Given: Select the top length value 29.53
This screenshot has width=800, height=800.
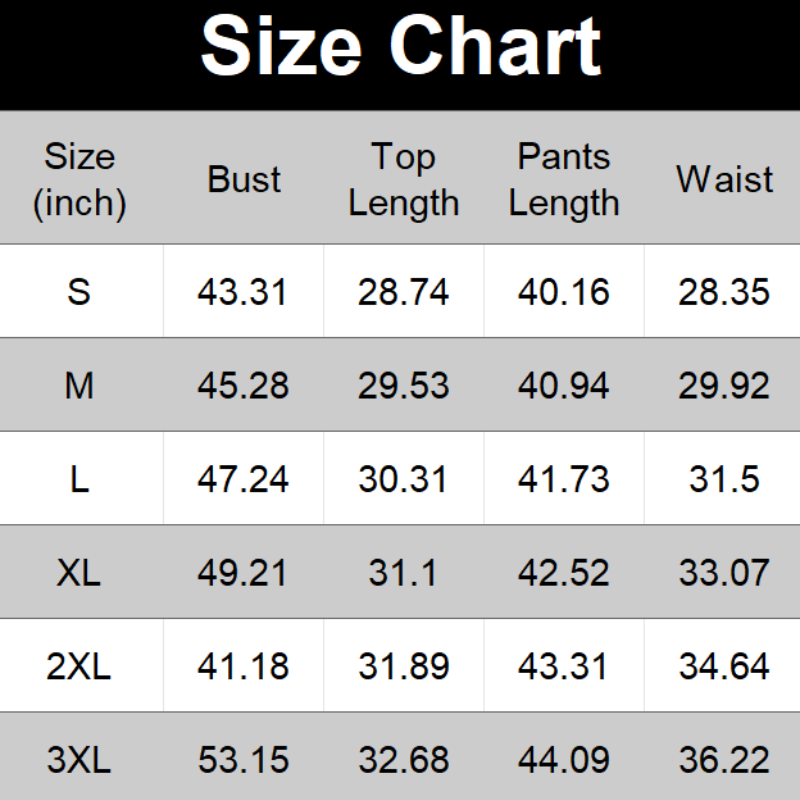Looking at the screenshot, I should click(404, 385).
